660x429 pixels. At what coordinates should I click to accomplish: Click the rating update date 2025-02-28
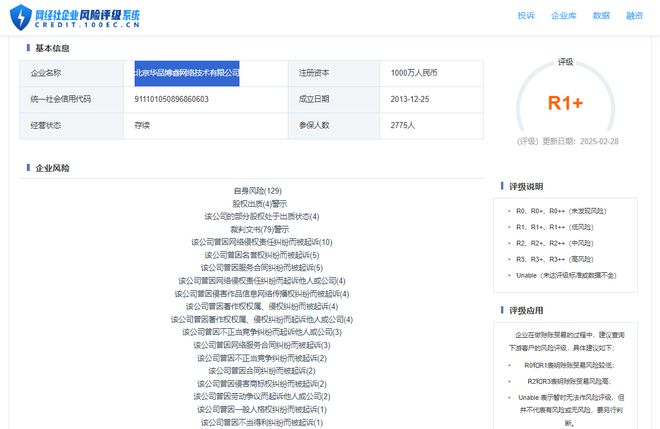click(x=599, y=141)
